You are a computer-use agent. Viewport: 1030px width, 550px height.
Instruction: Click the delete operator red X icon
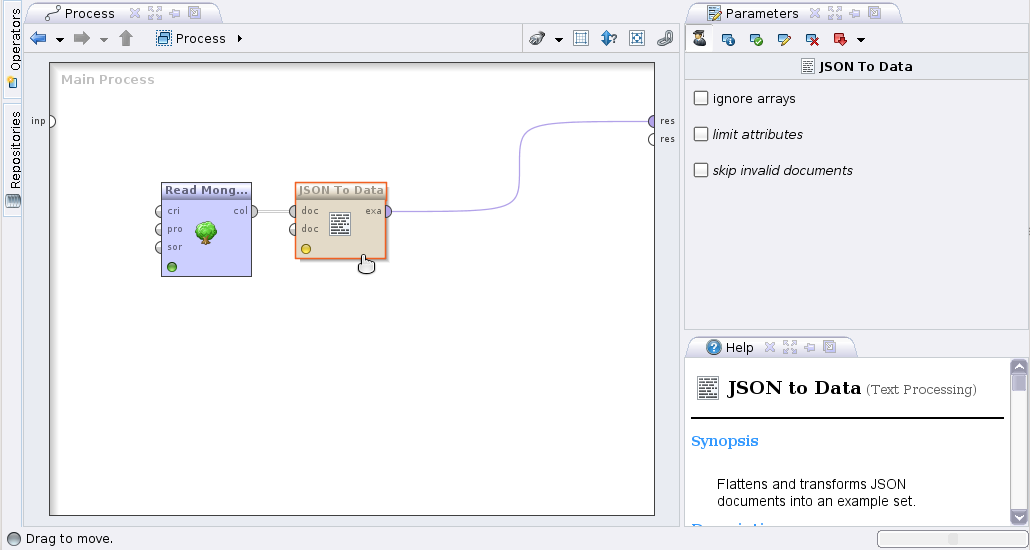coord(812,40)
